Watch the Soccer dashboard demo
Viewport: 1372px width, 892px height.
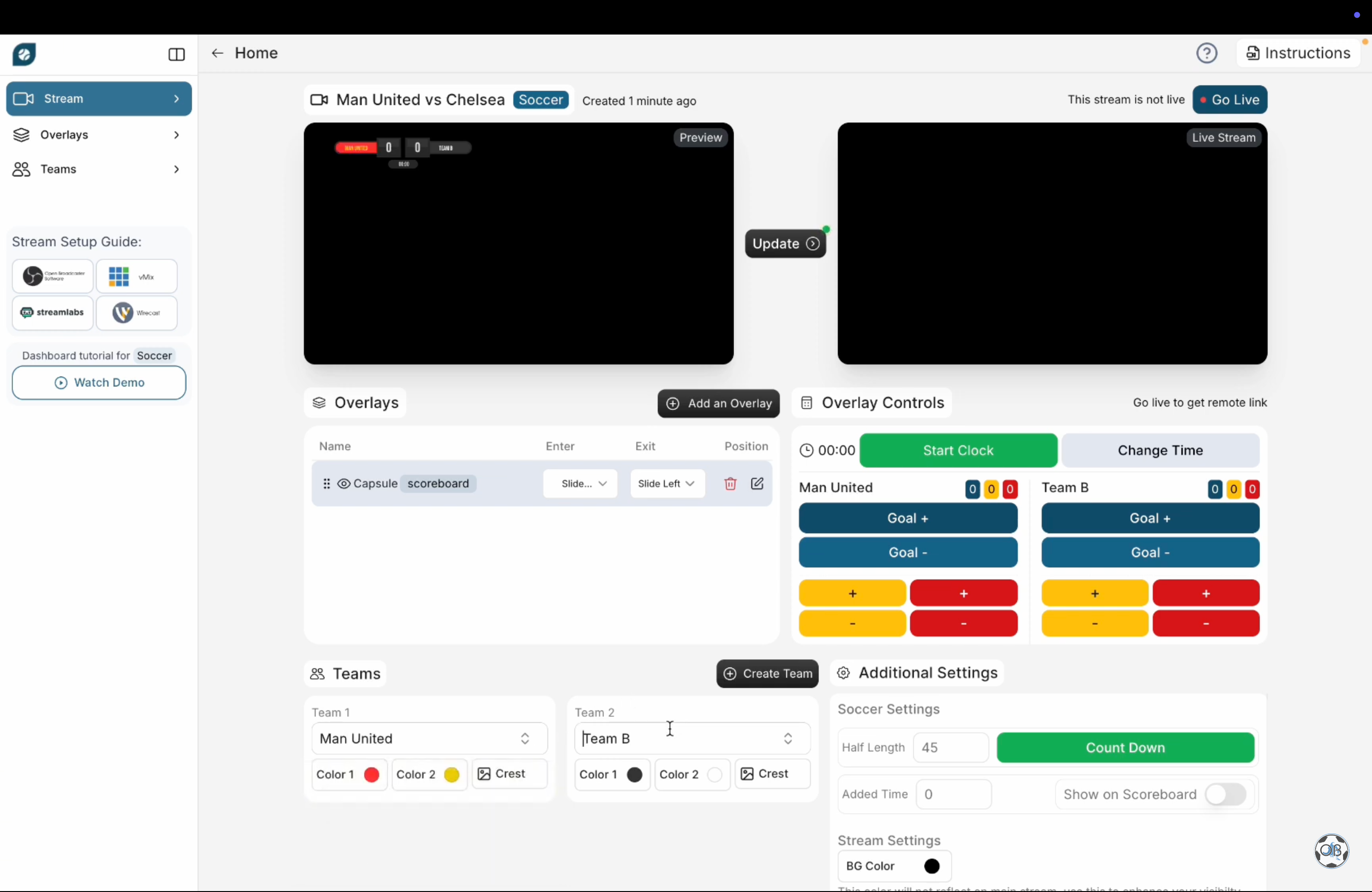click(x=99, y=383)
